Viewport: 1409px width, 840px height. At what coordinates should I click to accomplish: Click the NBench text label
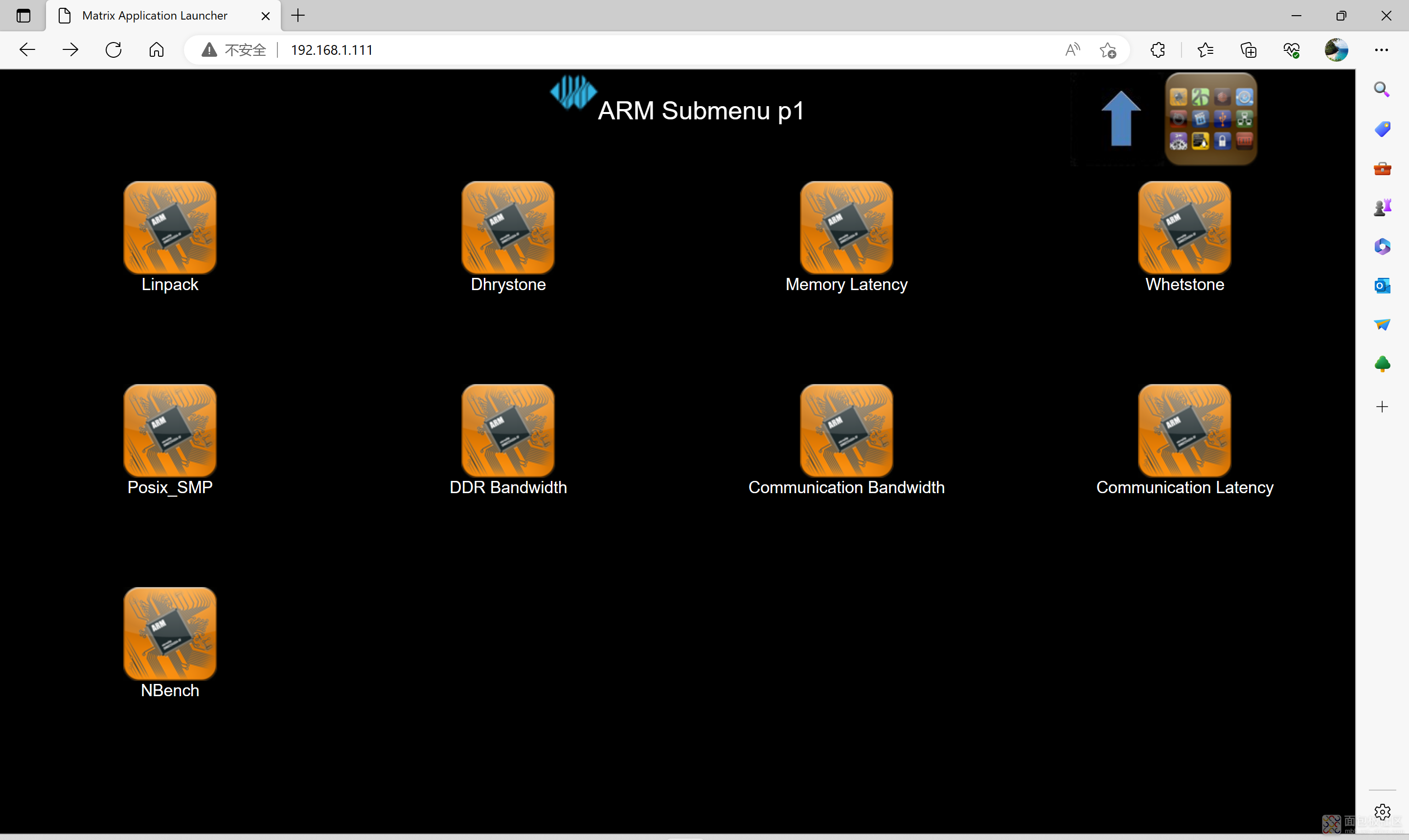pyautogui.click(x=170, y=691)
